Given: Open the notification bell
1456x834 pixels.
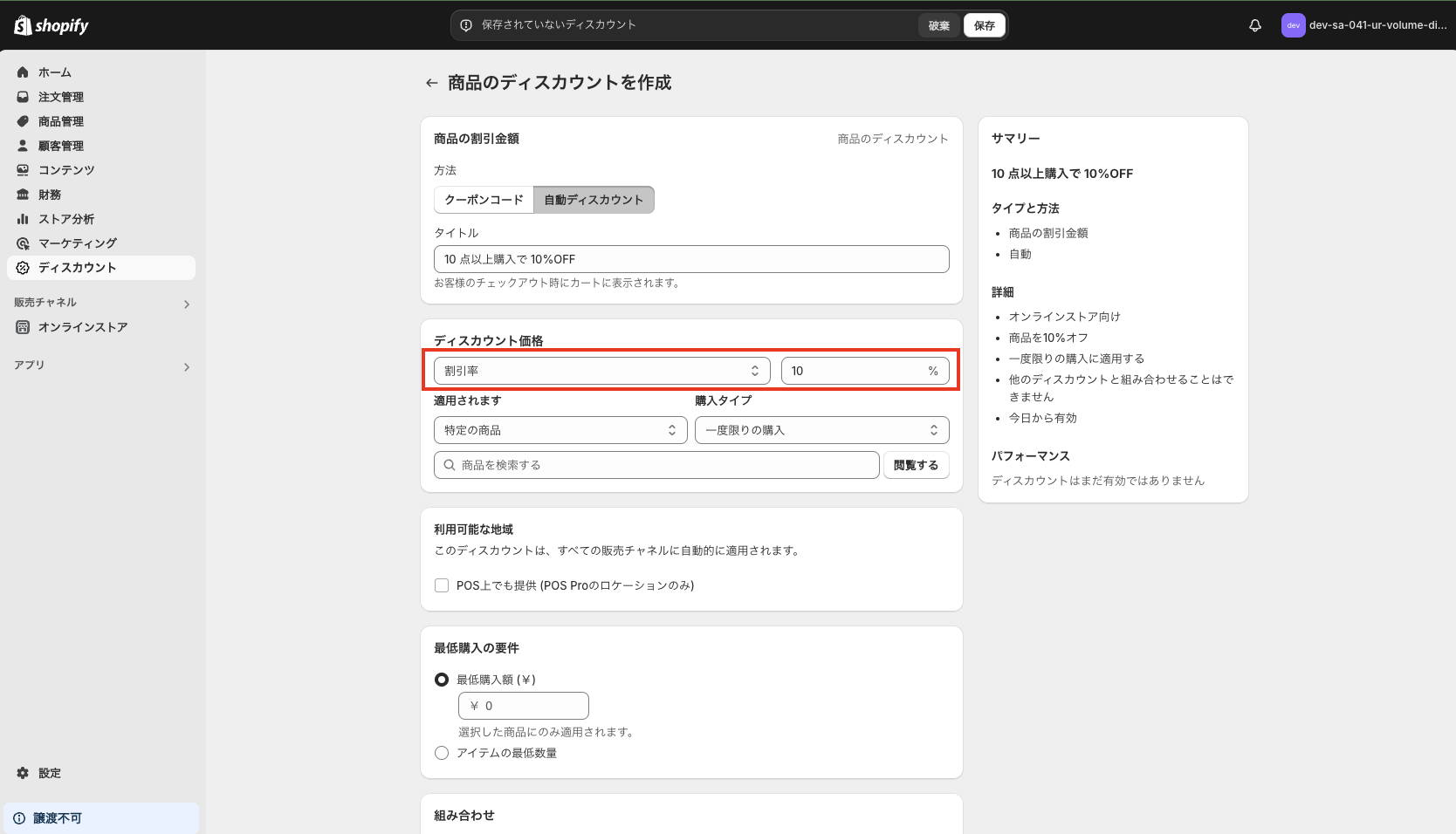Looking at the screenshot, I should [1254, 25].
